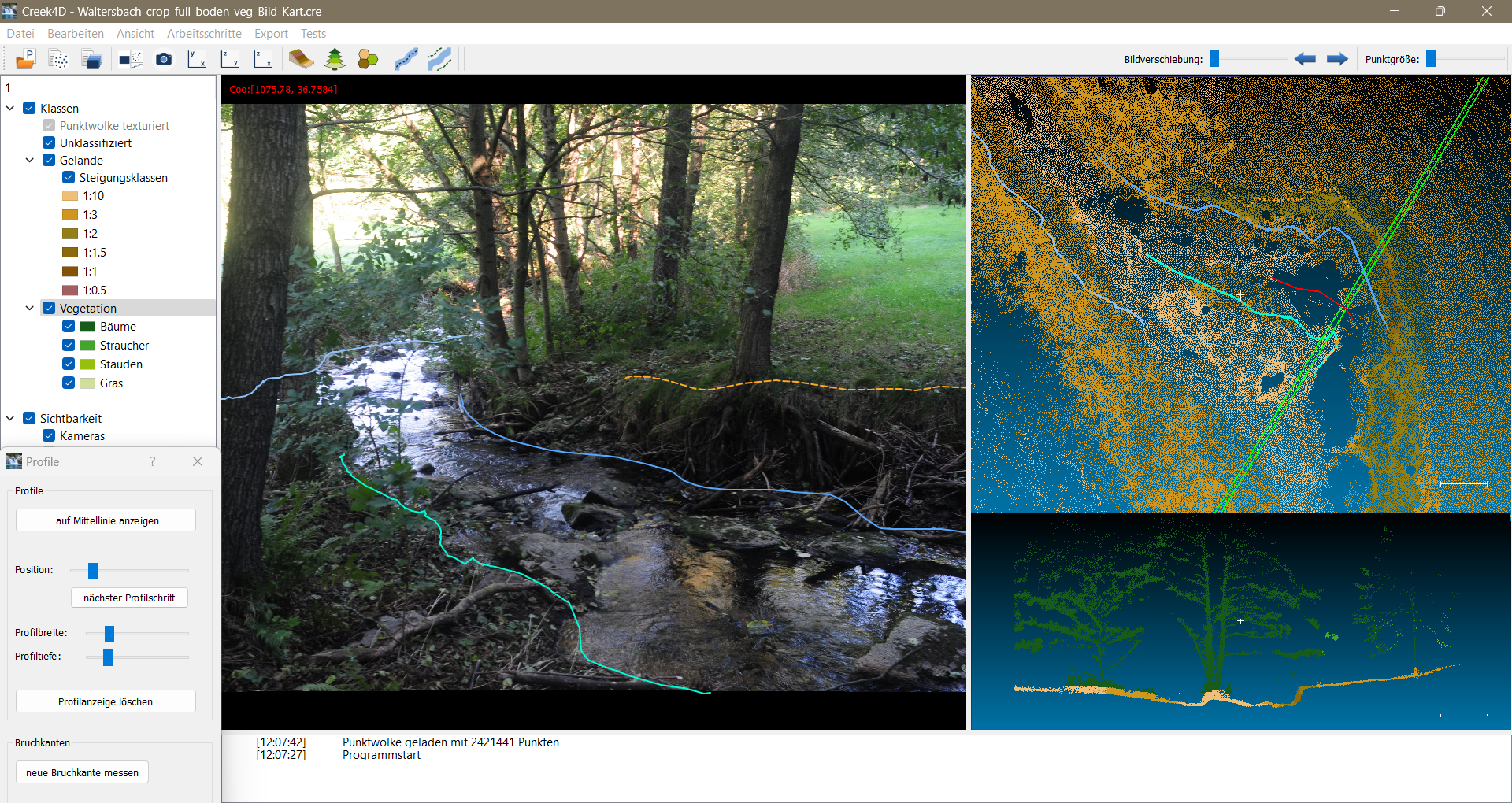The image size is (1512, 803).
Task: Click the Punktgröße slider handle
Action: [1431, 59]
